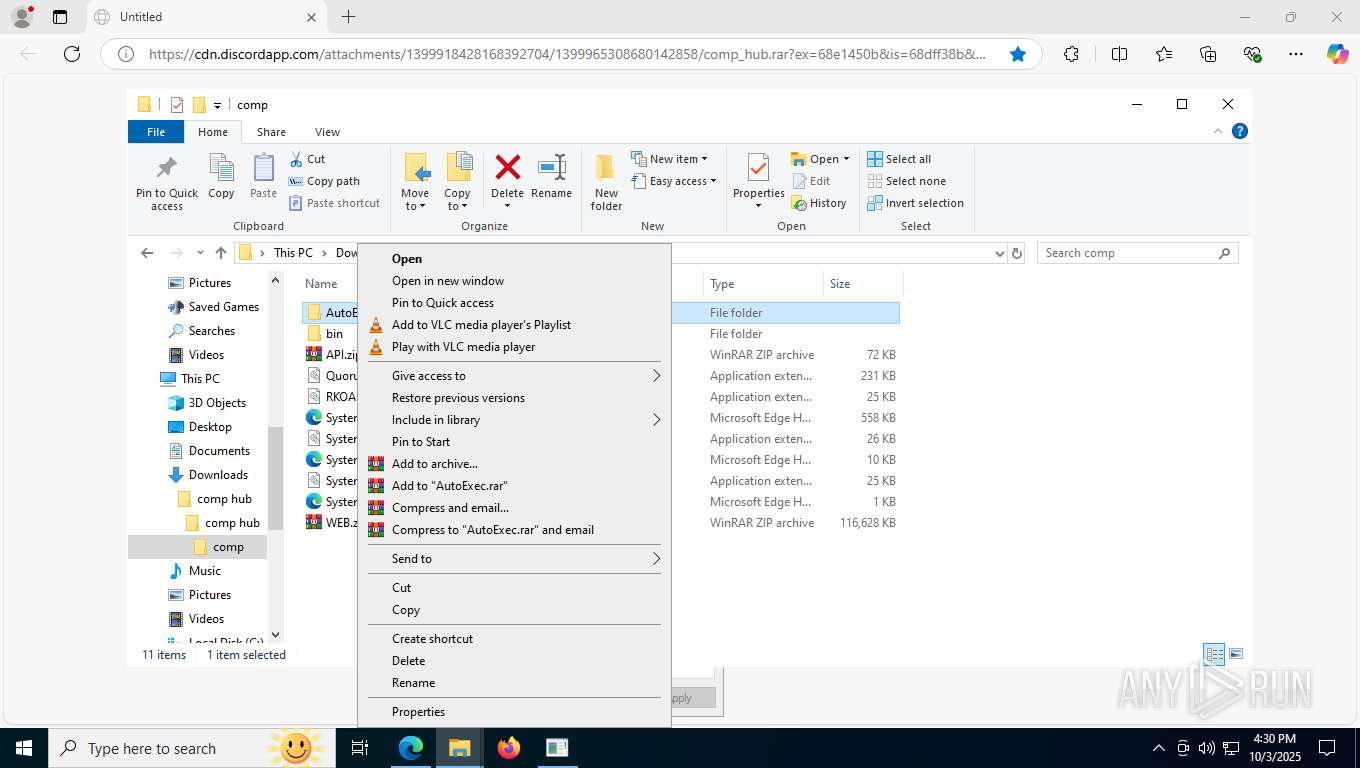
Task: Select 3D Objects in navigation pane
Action: pyautogui.click(x=206, y=403)
